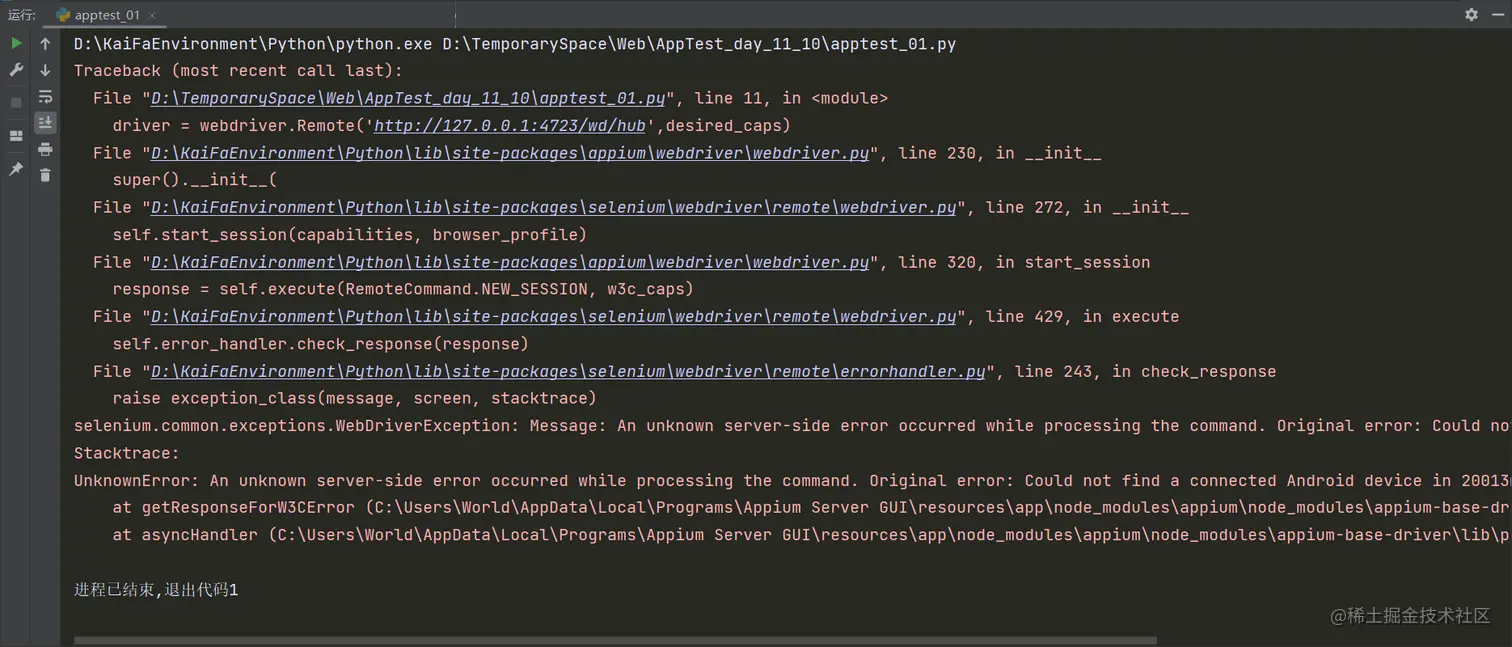Click the 'super().__init__(' line
The width and height of the screenshot is (1512, 647).
point(195,180)
